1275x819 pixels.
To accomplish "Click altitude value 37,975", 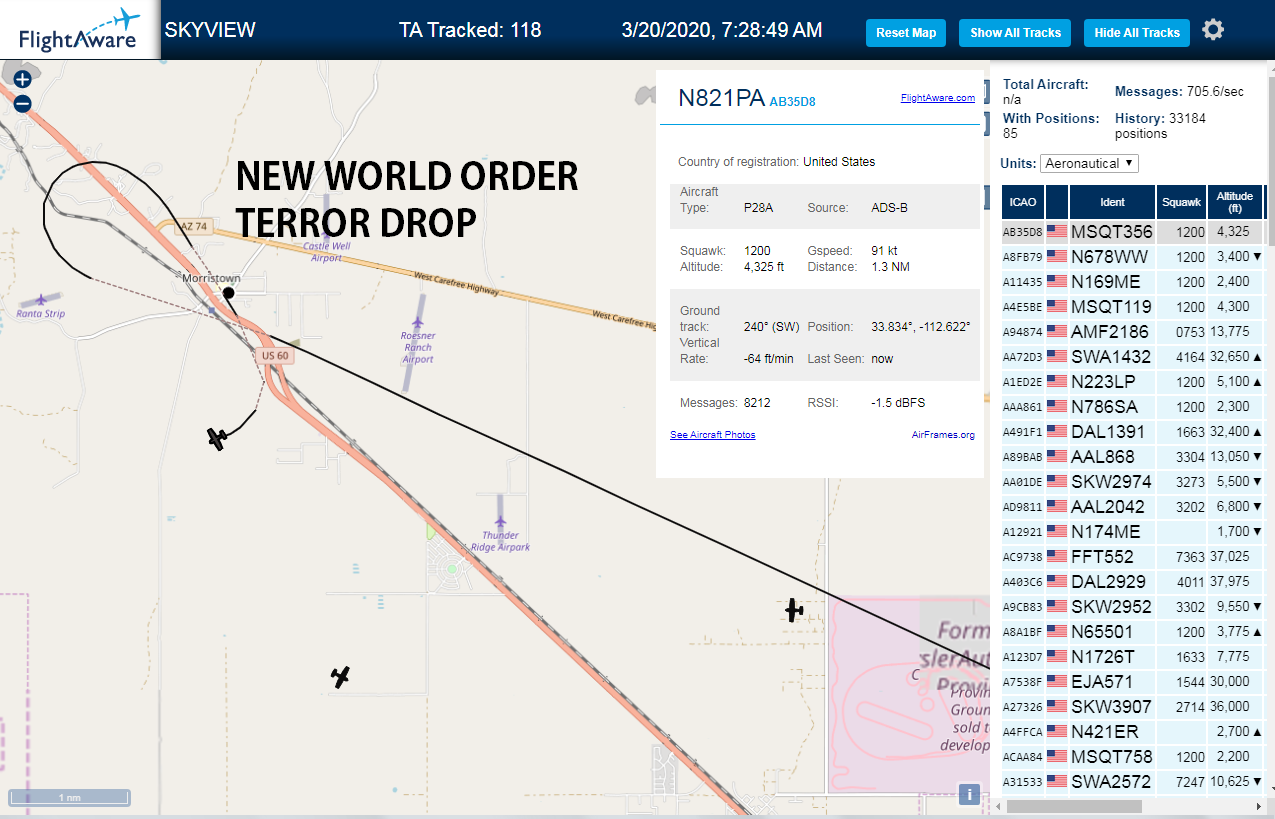I will point(1231,581).
